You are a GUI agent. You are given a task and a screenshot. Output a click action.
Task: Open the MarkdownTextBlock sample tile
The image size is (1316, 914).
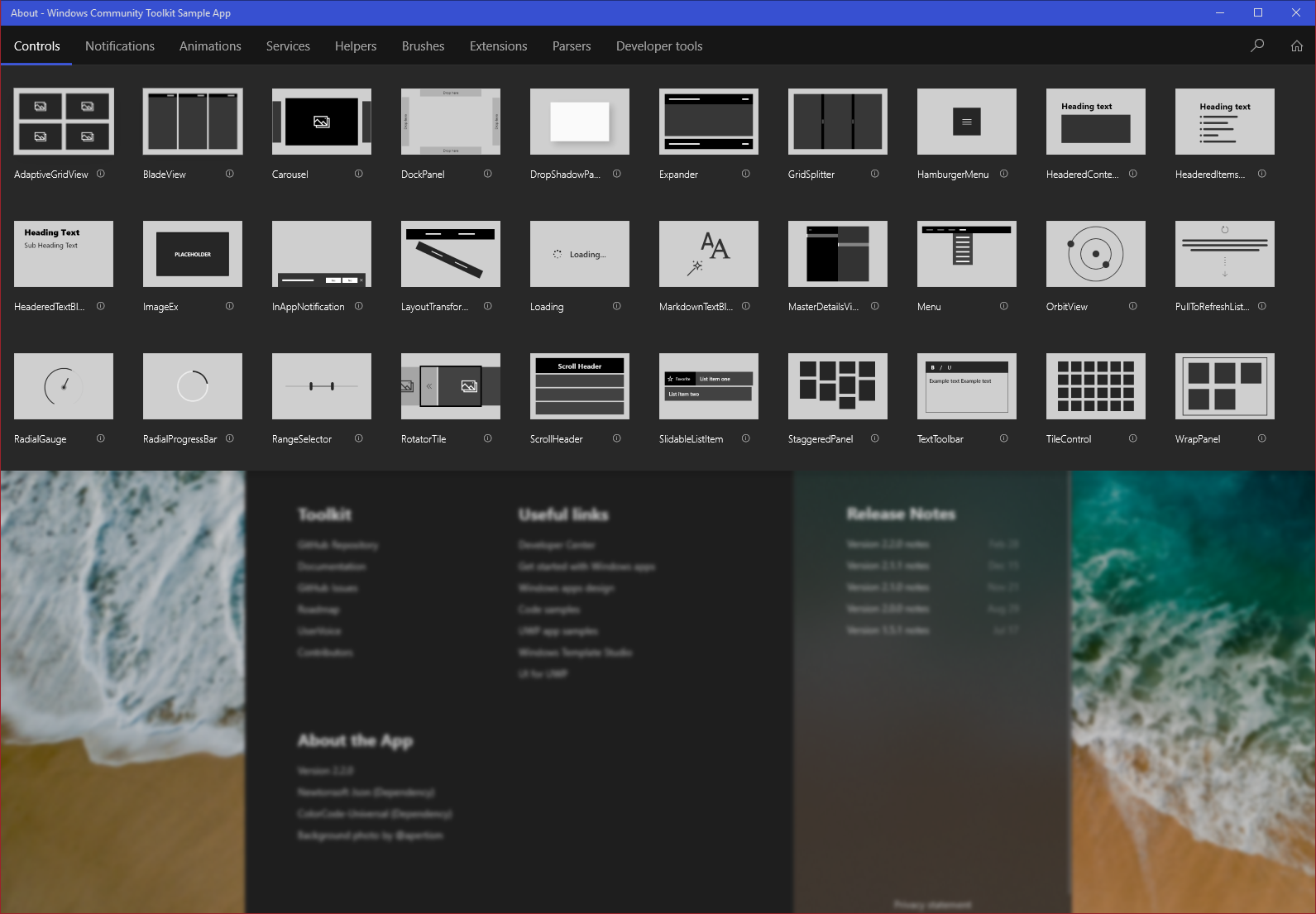709,254
